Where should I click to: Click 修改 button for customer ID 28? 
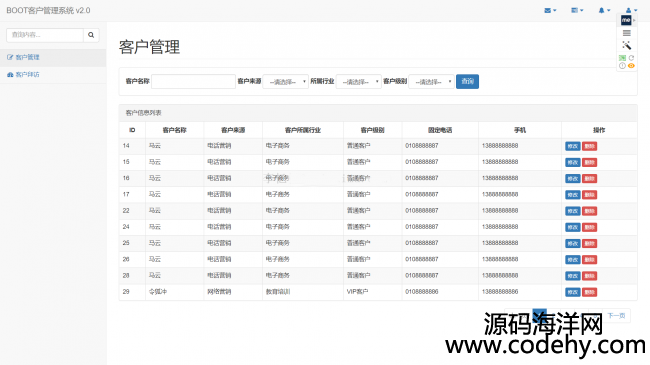572,276
